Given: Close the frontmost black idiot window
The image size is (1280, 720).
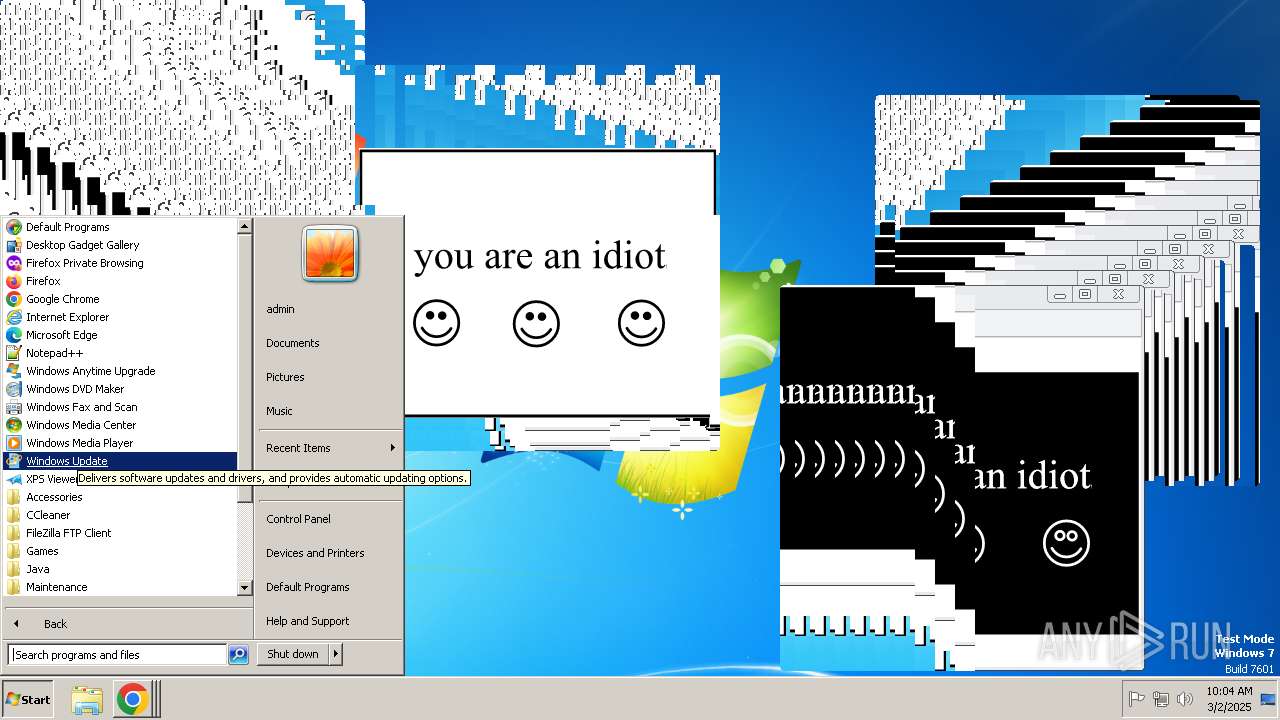Looking at the screenshot, I should point(1119,294).
